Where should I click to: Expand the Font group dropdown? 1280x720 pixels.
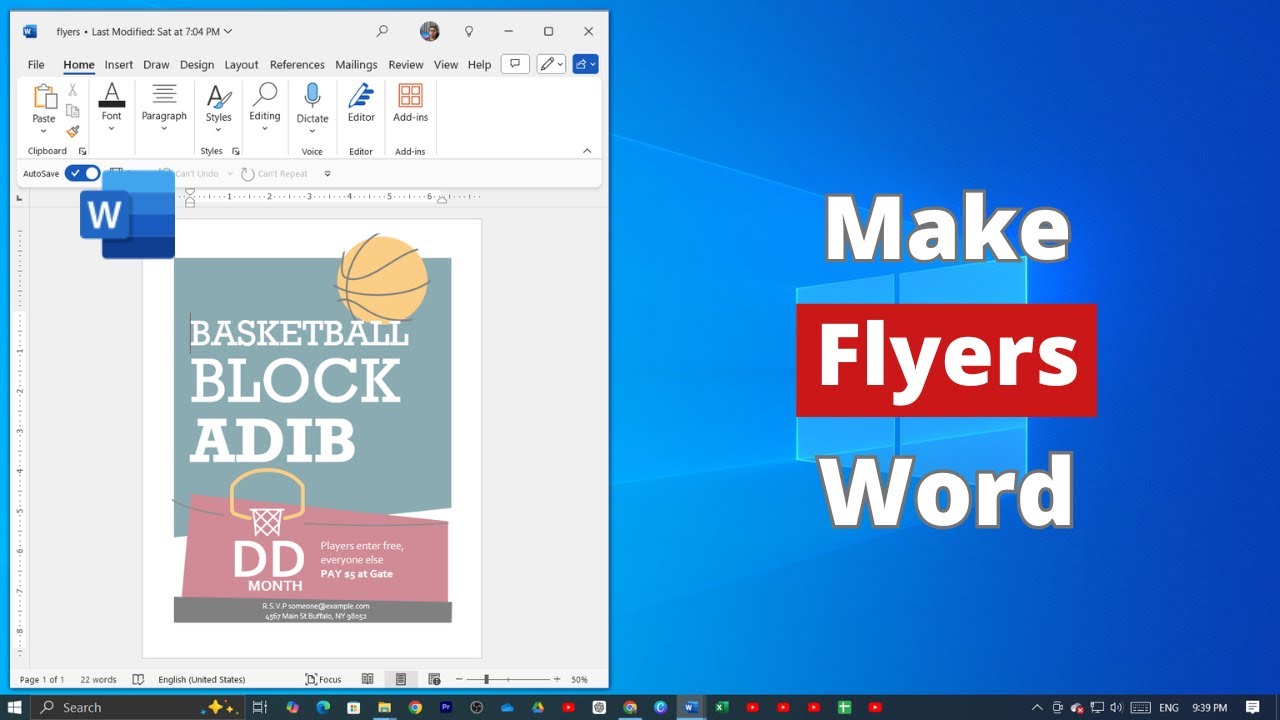[111, 129]
